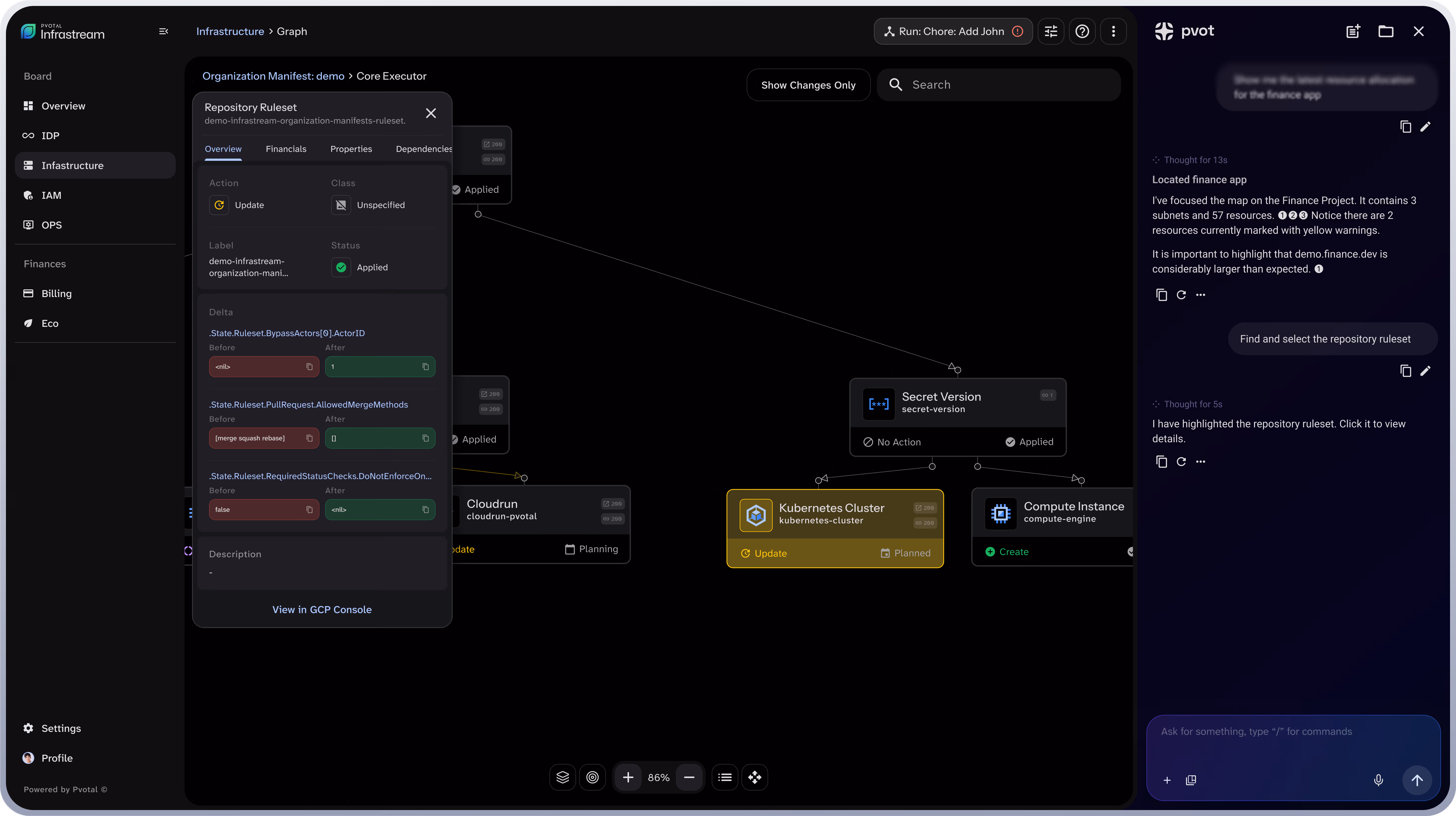Collapse the sidebar menu icon
The image size is (1456, 816).
[x=163, y=32]
